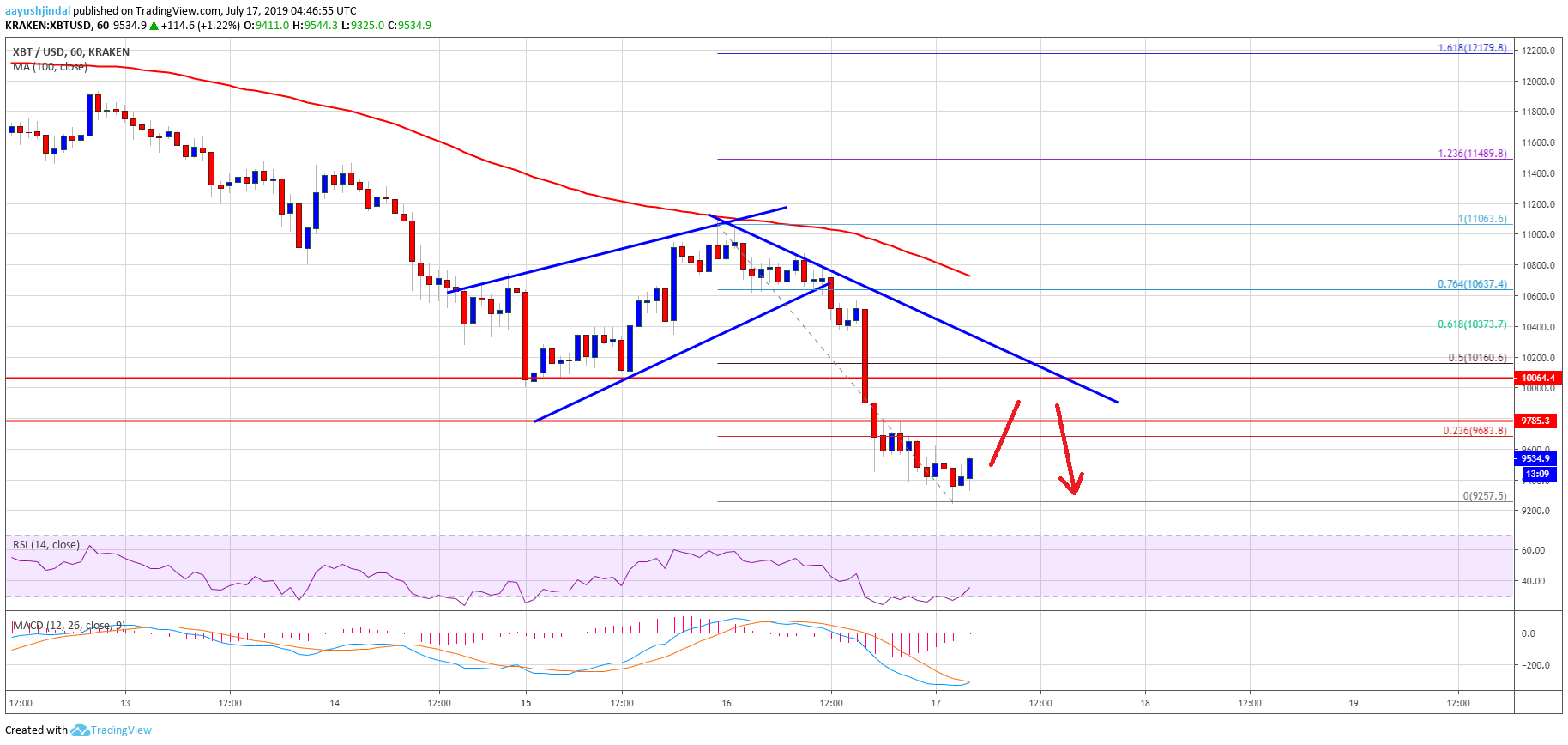Click the RSI 60.00 axis label

[x=1533, y=550]
